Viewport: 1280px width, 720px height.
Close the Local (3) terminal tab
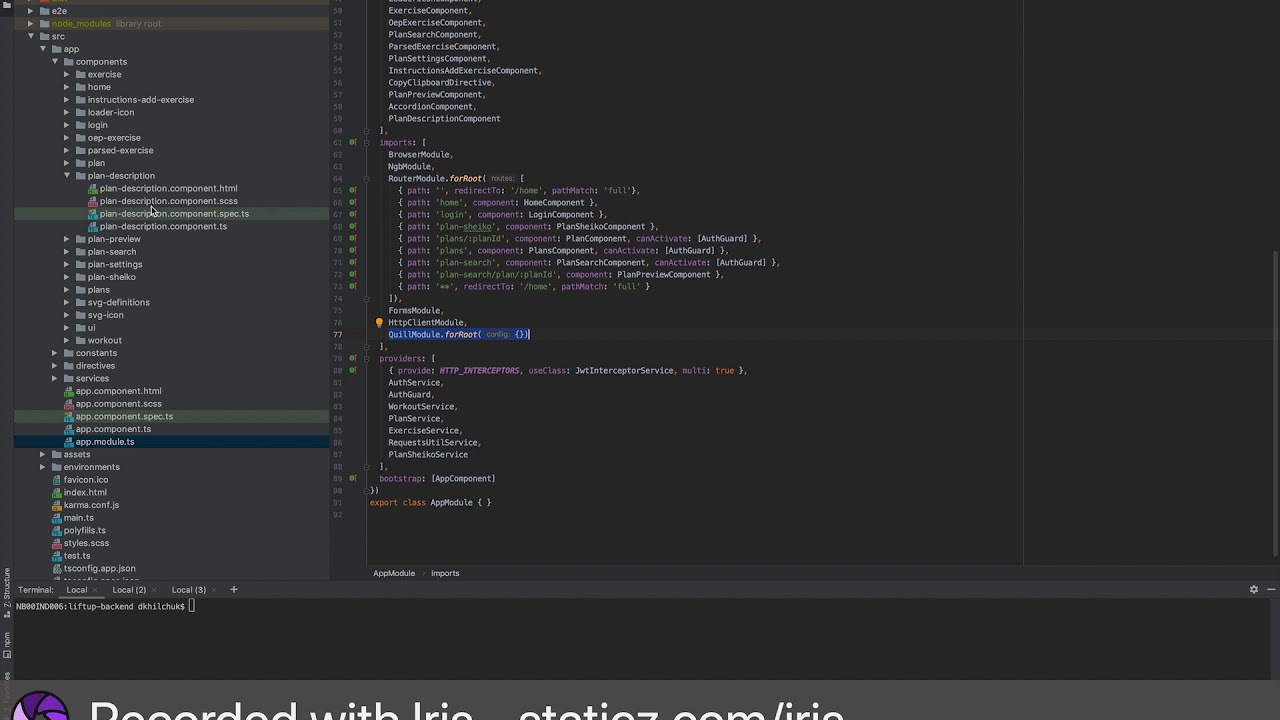pyautogui.click(x=215, y=590)
